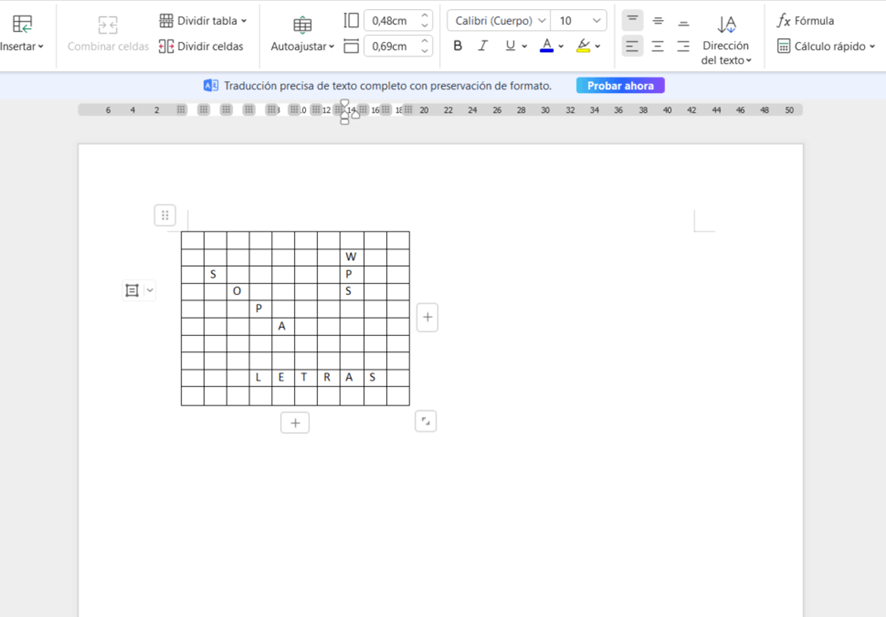Click Probar ahora button
Viewport: 886px width, 617px height.
tap(620, 85)
